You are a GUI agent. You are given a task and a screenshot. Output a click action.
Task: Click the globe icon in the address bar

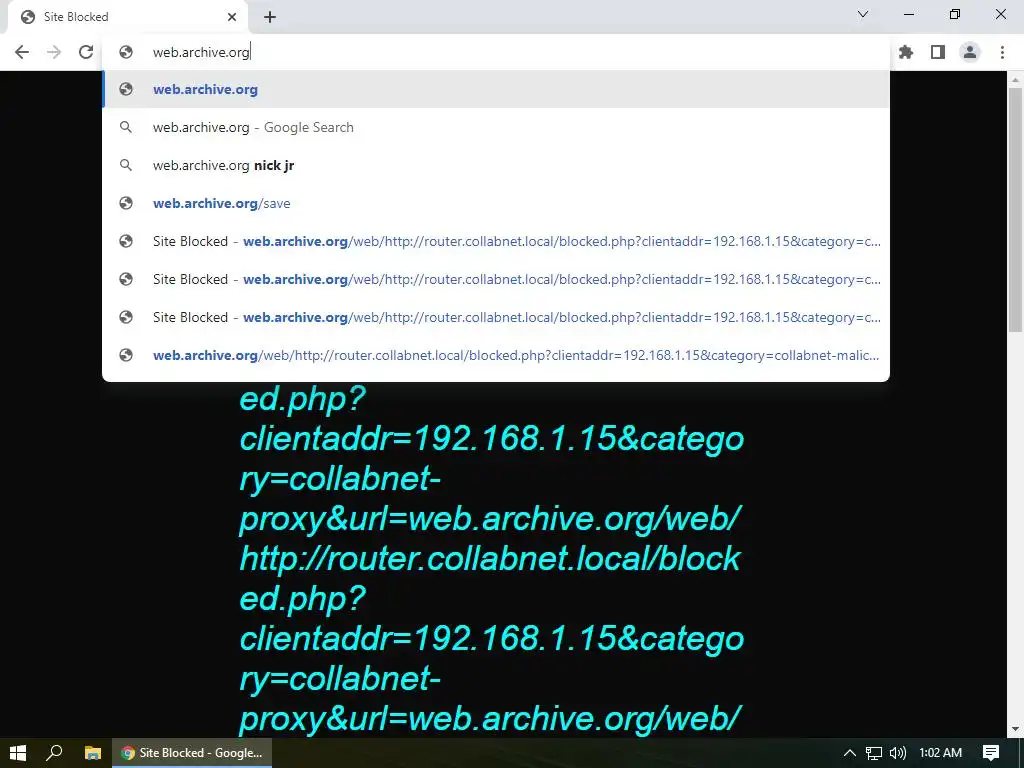click(x=126, y=52)
